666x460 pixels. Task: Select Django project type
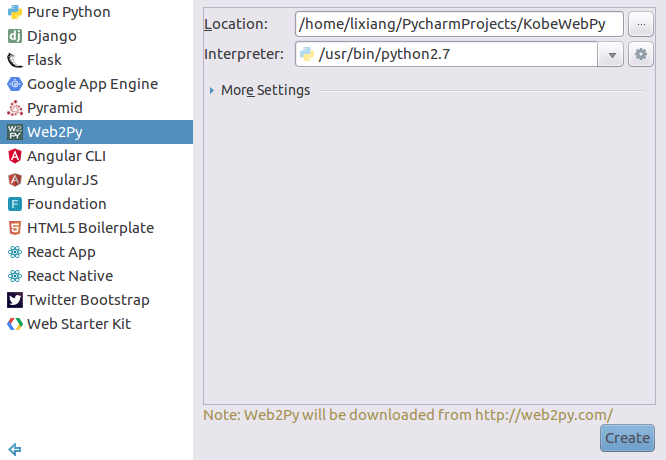coord(96,36)
